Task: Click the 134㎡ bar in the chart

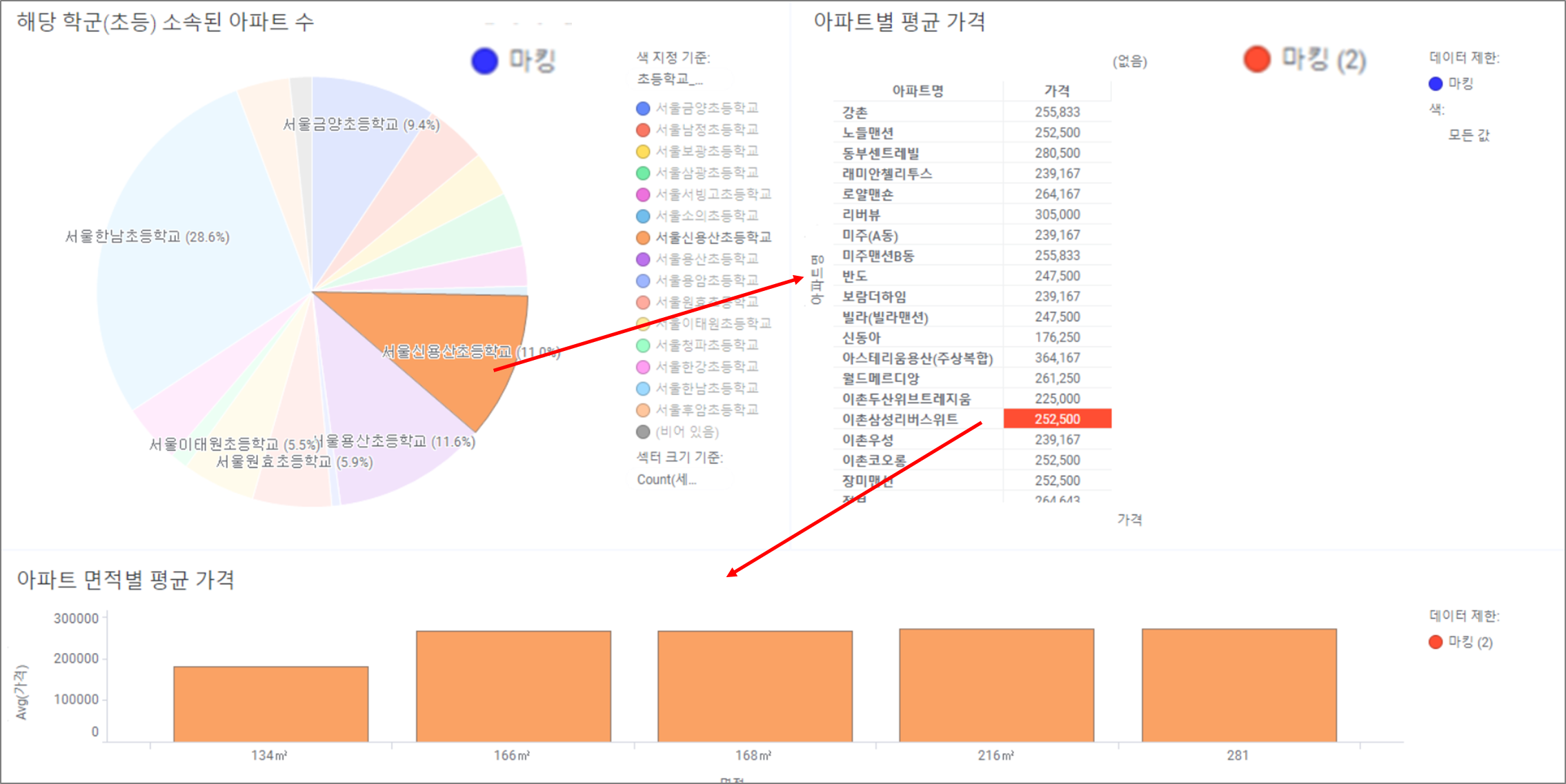Action: click(270, 703)
